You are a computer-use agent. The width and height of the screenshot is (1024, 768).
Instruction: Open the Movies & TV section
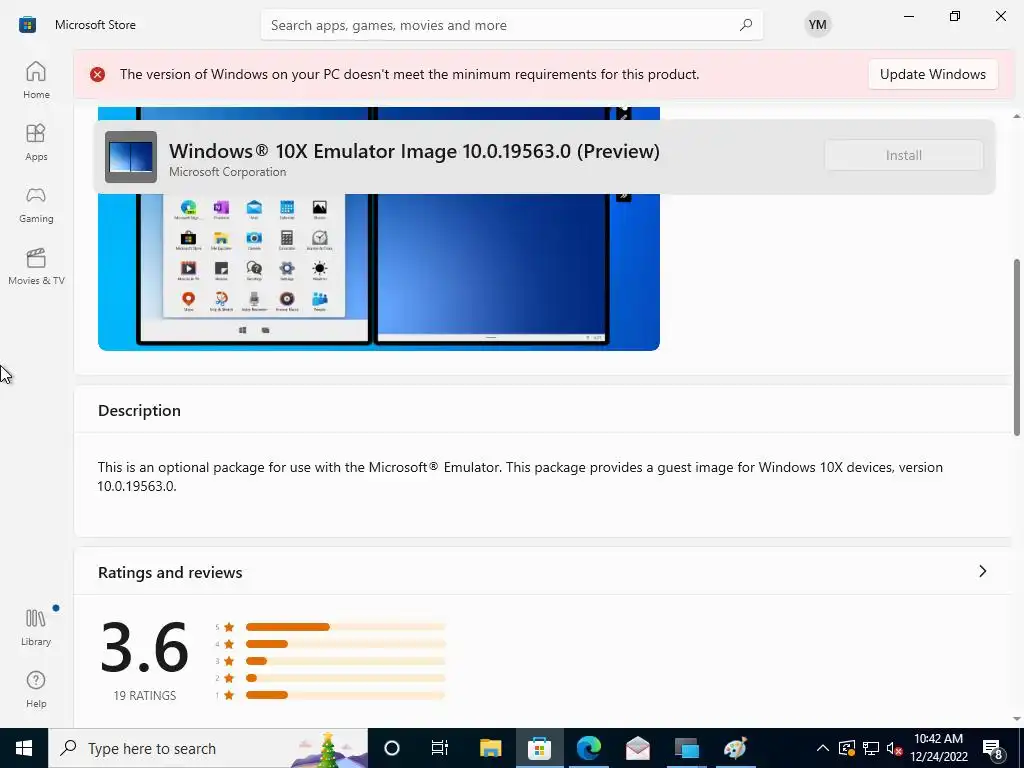point(36,266)
